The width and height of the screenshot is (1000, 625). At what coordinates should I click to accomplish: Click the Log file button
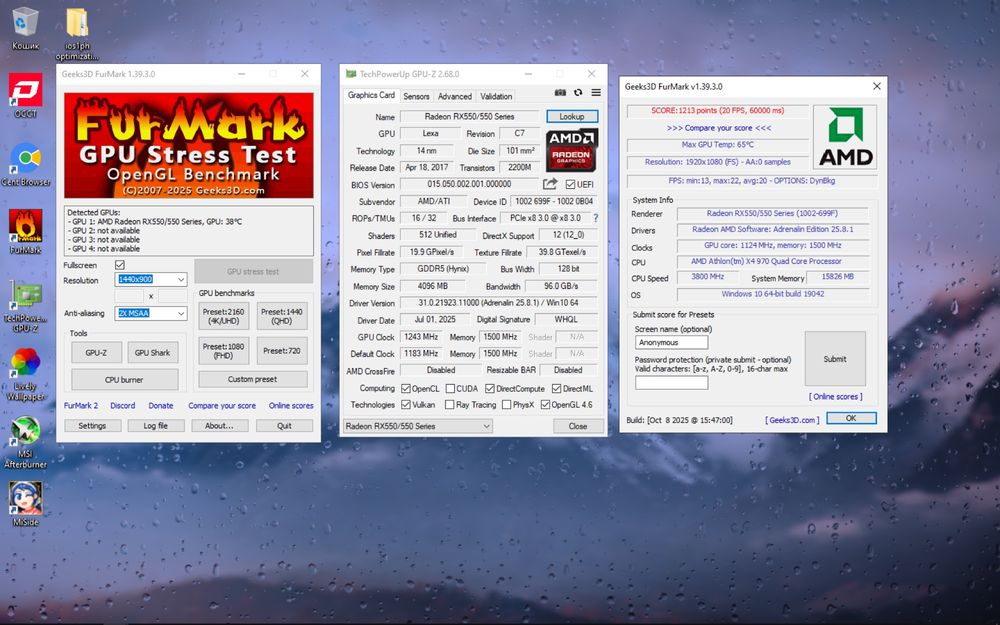[156, 425]
